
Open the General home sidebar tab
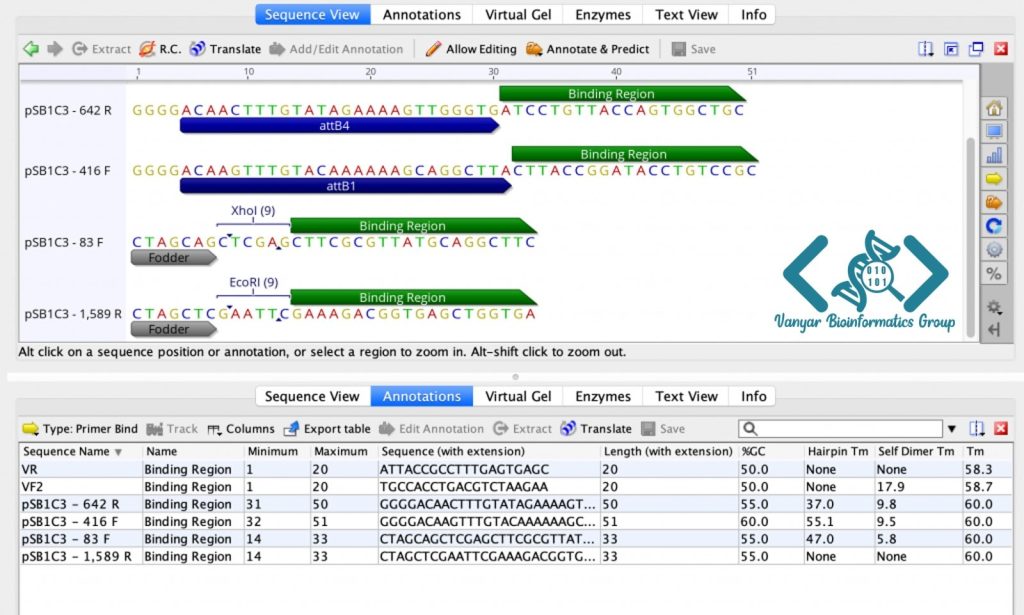(x=994, y=108)
